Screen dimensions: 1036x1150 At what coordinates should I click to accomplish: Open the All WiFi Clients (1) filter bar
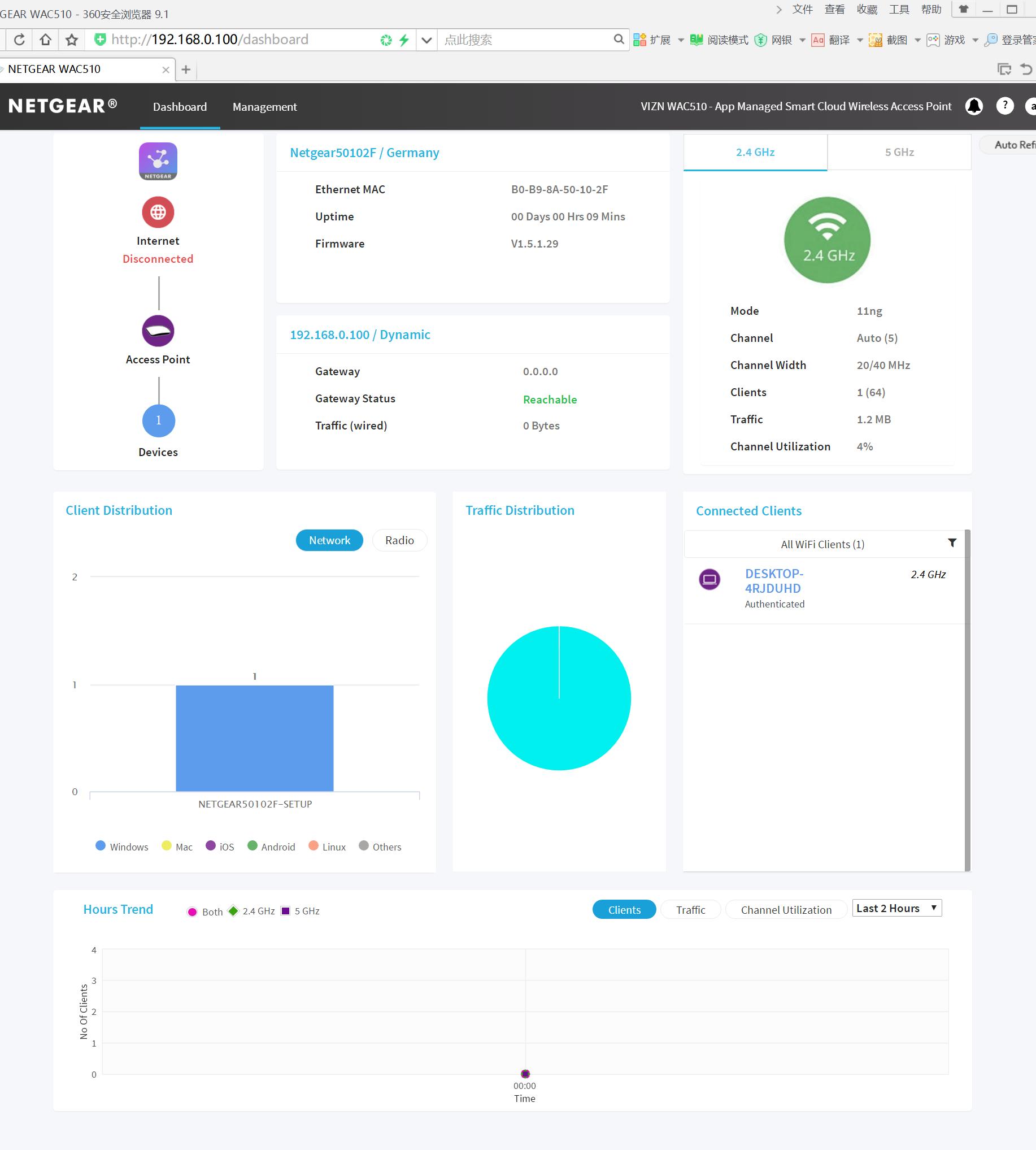point(823,544)
